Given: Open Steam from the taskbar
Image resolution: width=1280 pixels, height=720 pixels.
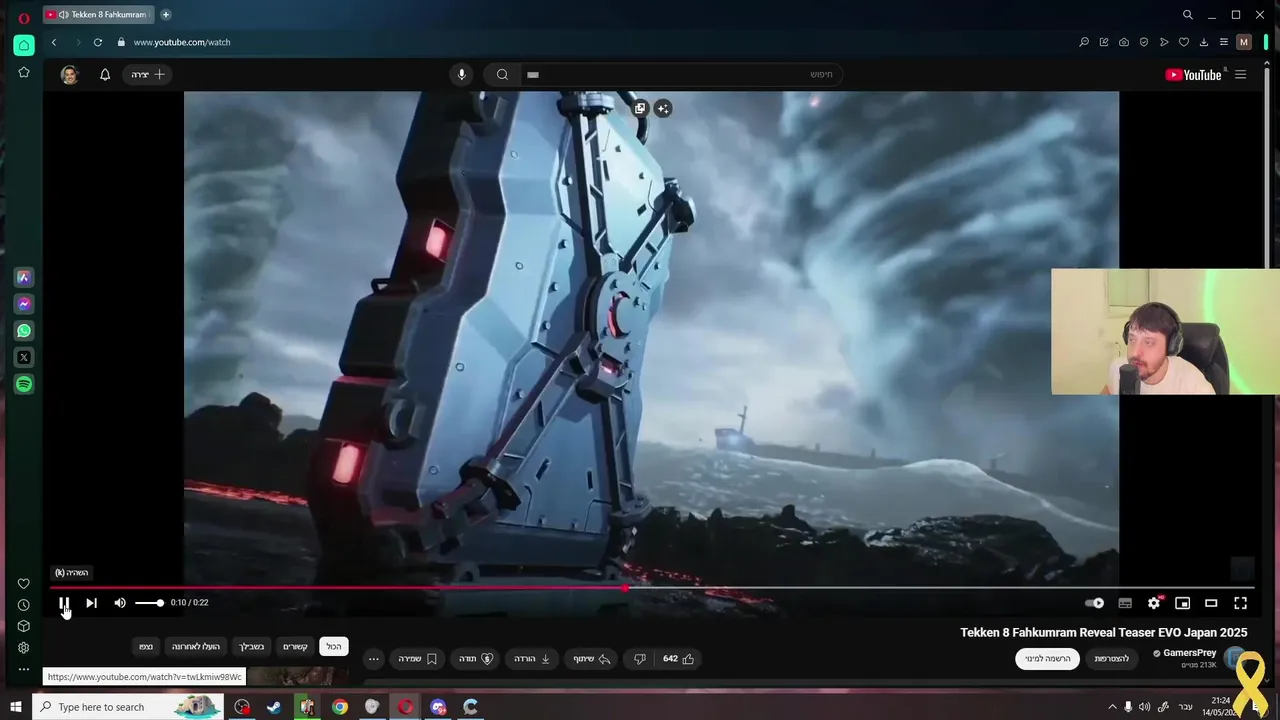Looking at the screenshot, I should (x=273, y=707).
